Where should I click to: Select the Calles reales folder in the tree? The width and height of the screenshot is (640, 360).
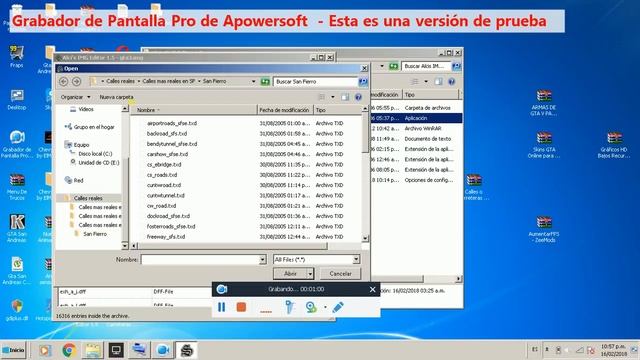tap(88, 198)
